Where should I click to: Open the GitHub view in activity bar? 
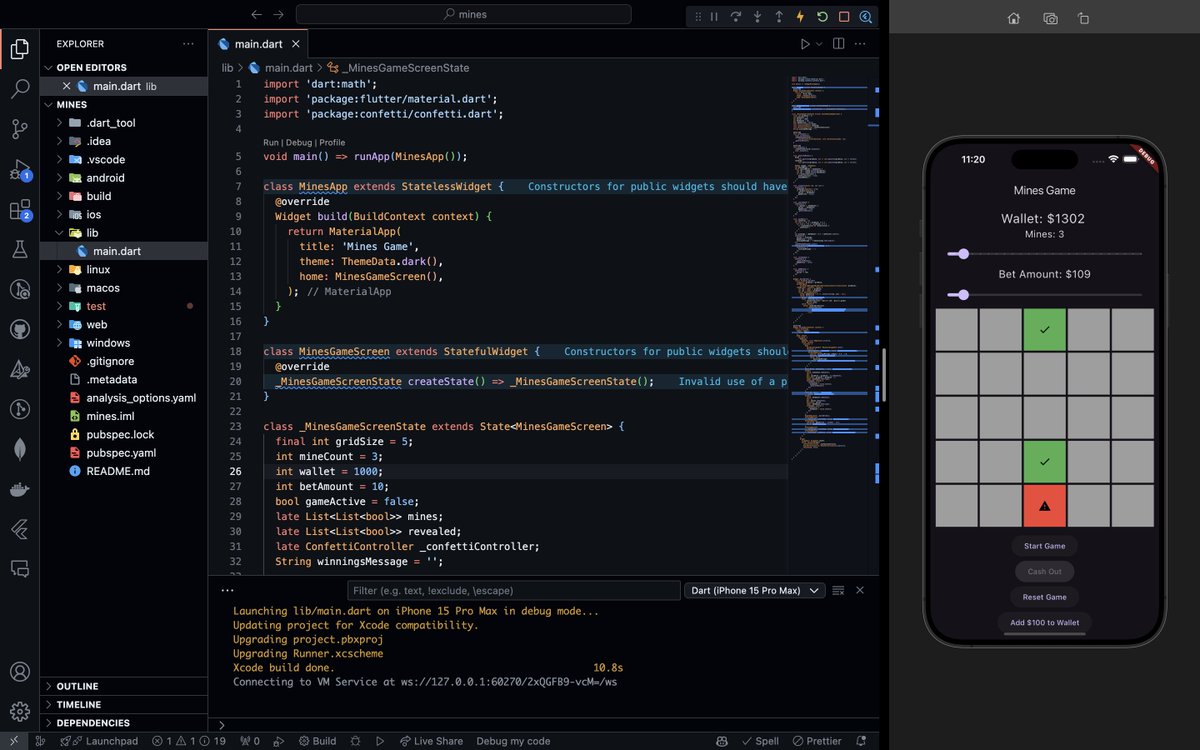pos(19,329)
